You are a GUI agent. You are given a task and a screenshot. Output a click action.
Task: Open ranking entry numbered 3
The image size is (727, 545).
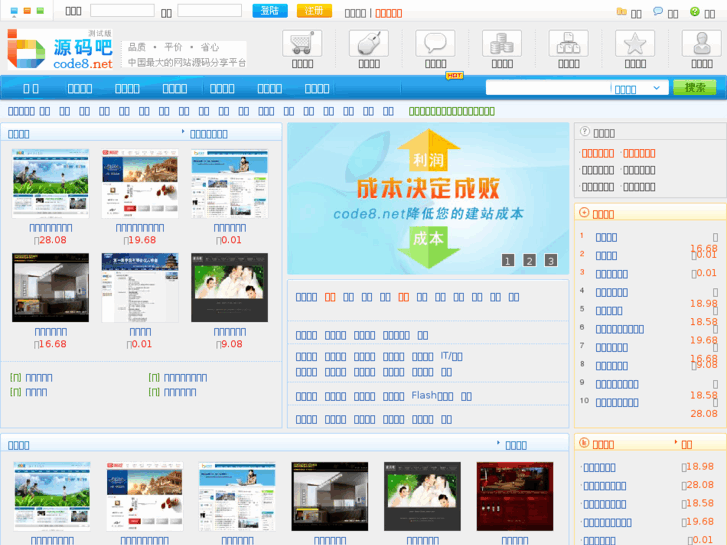[612, 274]
